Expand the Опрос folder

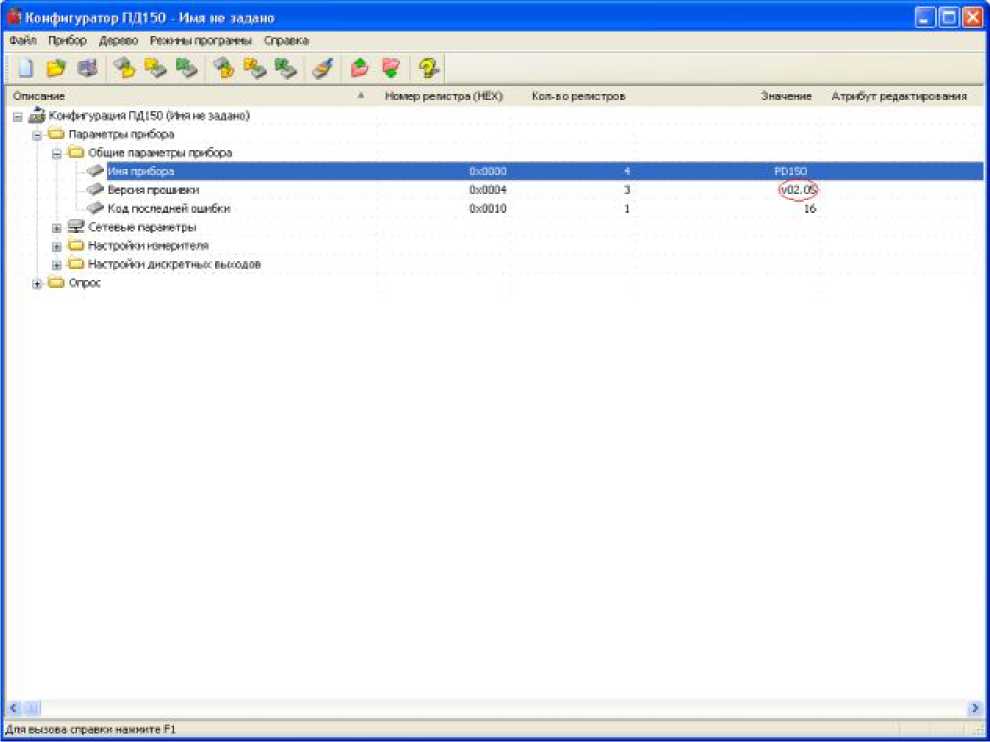(37, 283)
